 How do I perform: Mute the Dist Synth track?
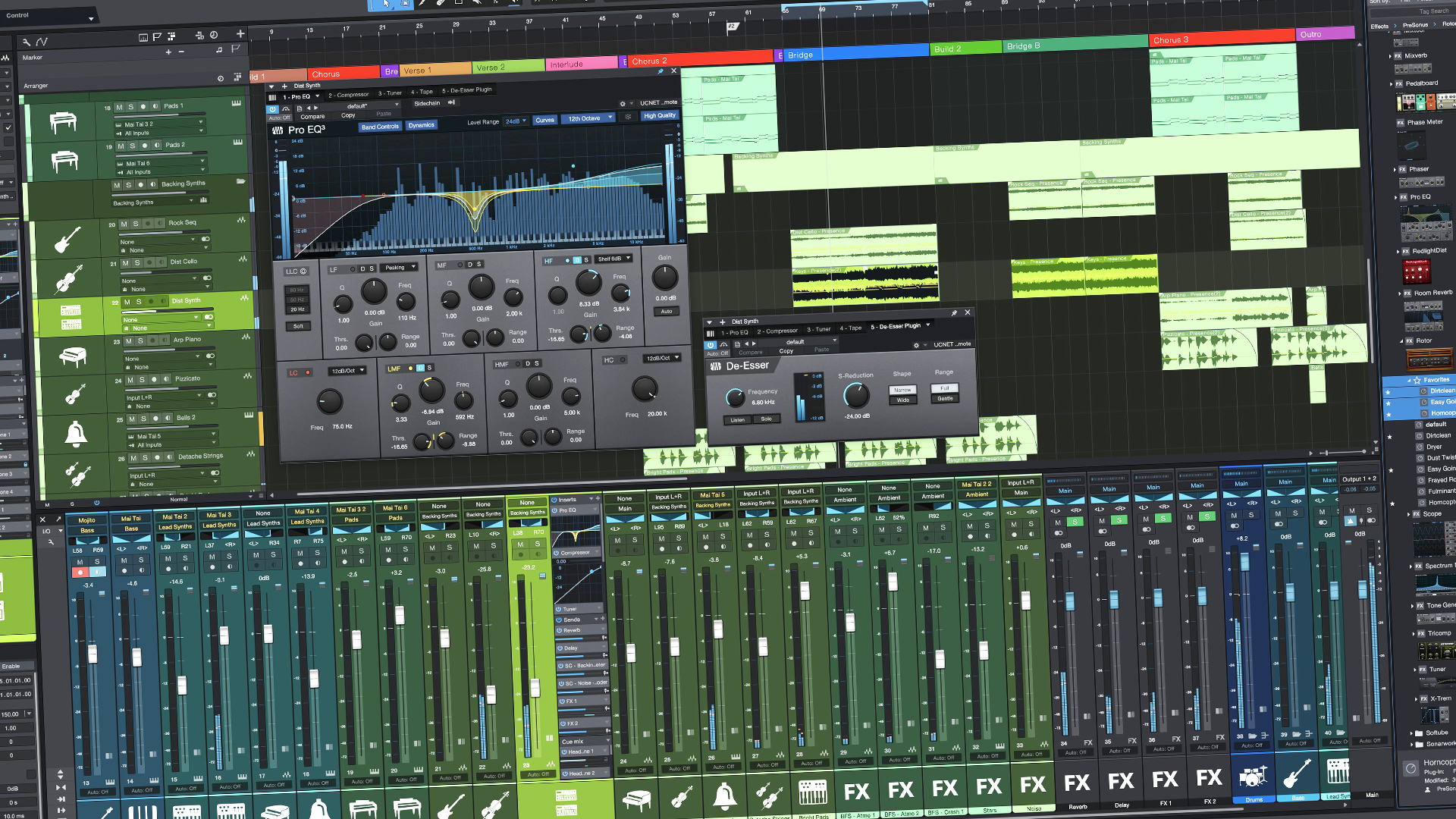click(127, 302)
